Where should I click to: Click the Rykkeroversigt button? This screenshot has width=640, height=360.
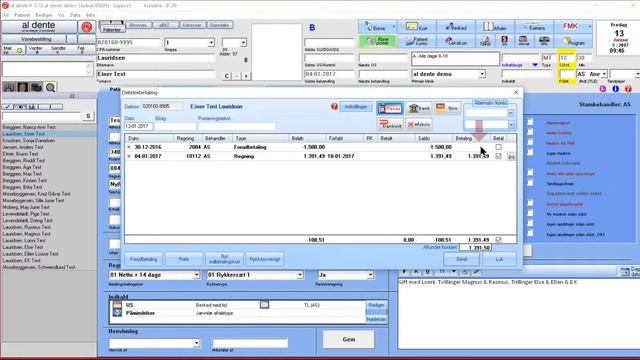264,259
